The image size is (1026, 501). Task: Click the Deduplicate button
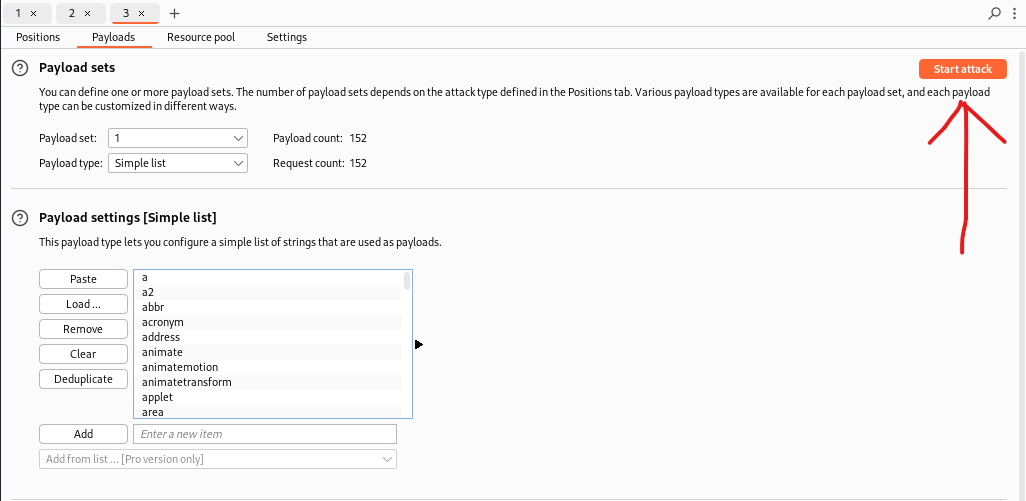[x=83, y=379]
